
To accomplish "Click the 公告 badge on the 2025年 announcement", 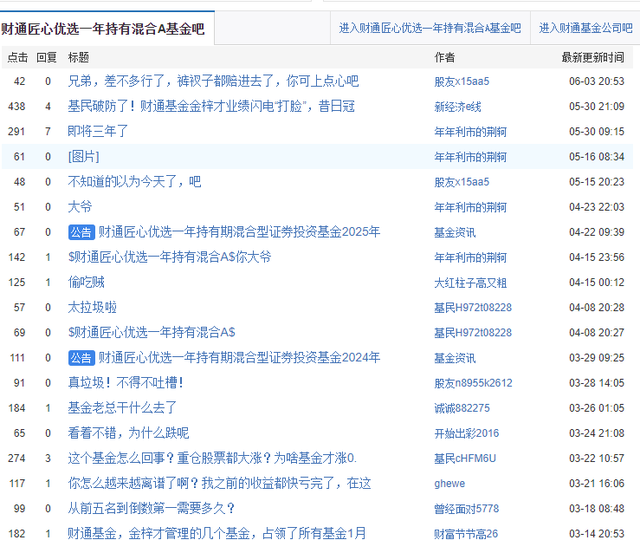I will pyautogui.click(x=81, y=232).
